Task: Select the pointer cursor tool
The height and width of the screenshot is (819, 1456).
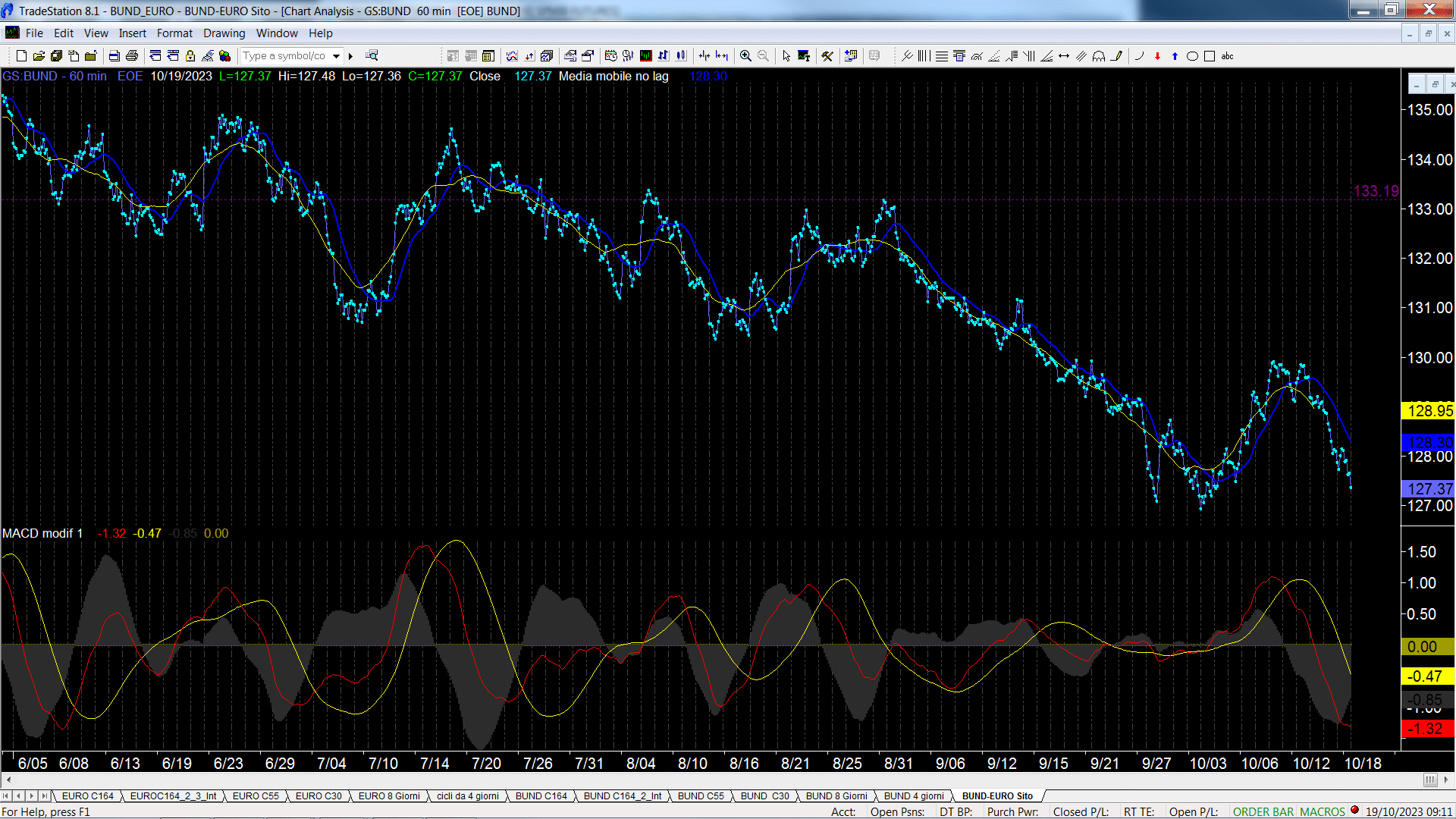Action: [x=786, y=56]
